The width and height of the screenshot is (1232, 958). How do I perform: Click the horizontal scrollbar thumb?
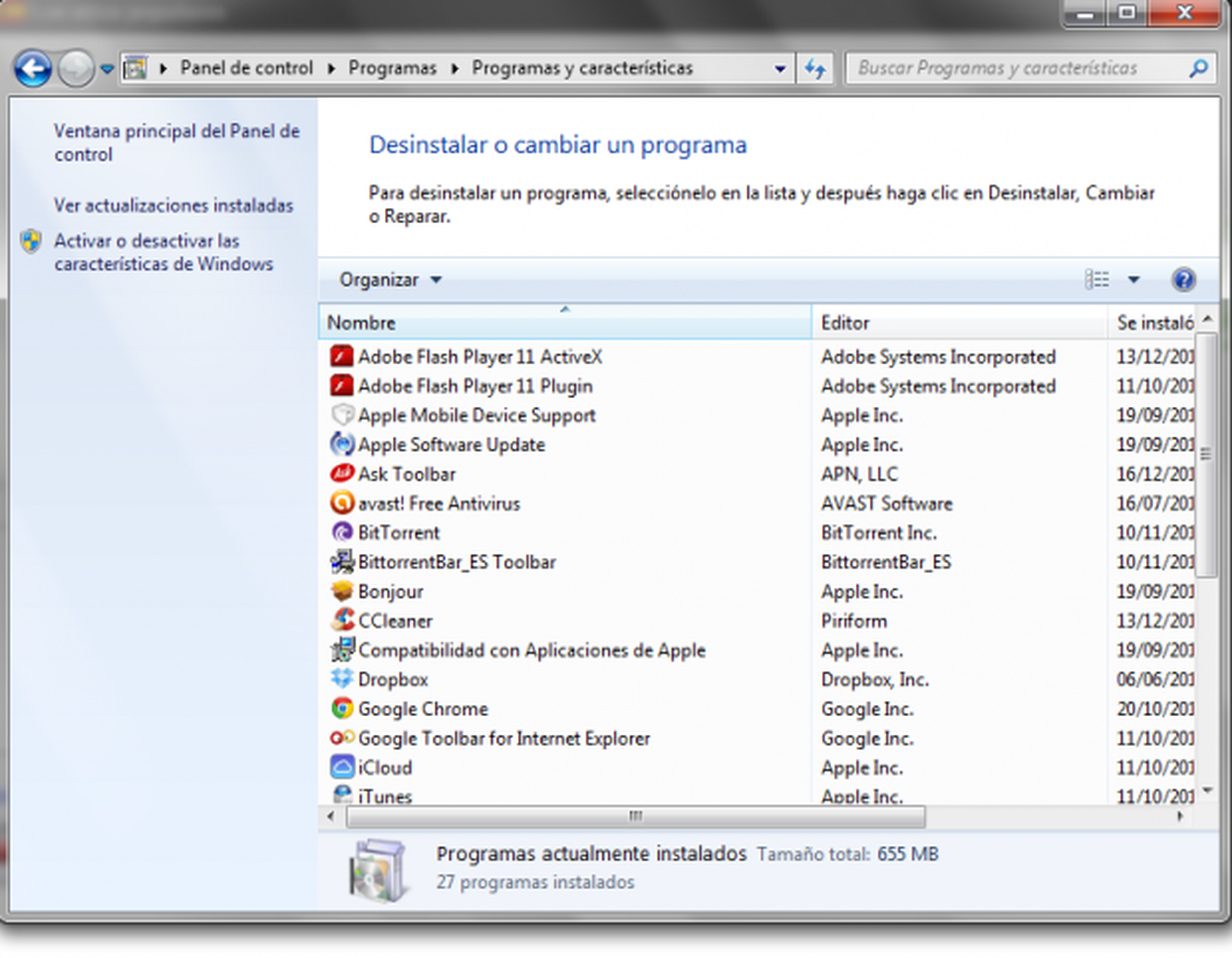click(x=636, y=816)
